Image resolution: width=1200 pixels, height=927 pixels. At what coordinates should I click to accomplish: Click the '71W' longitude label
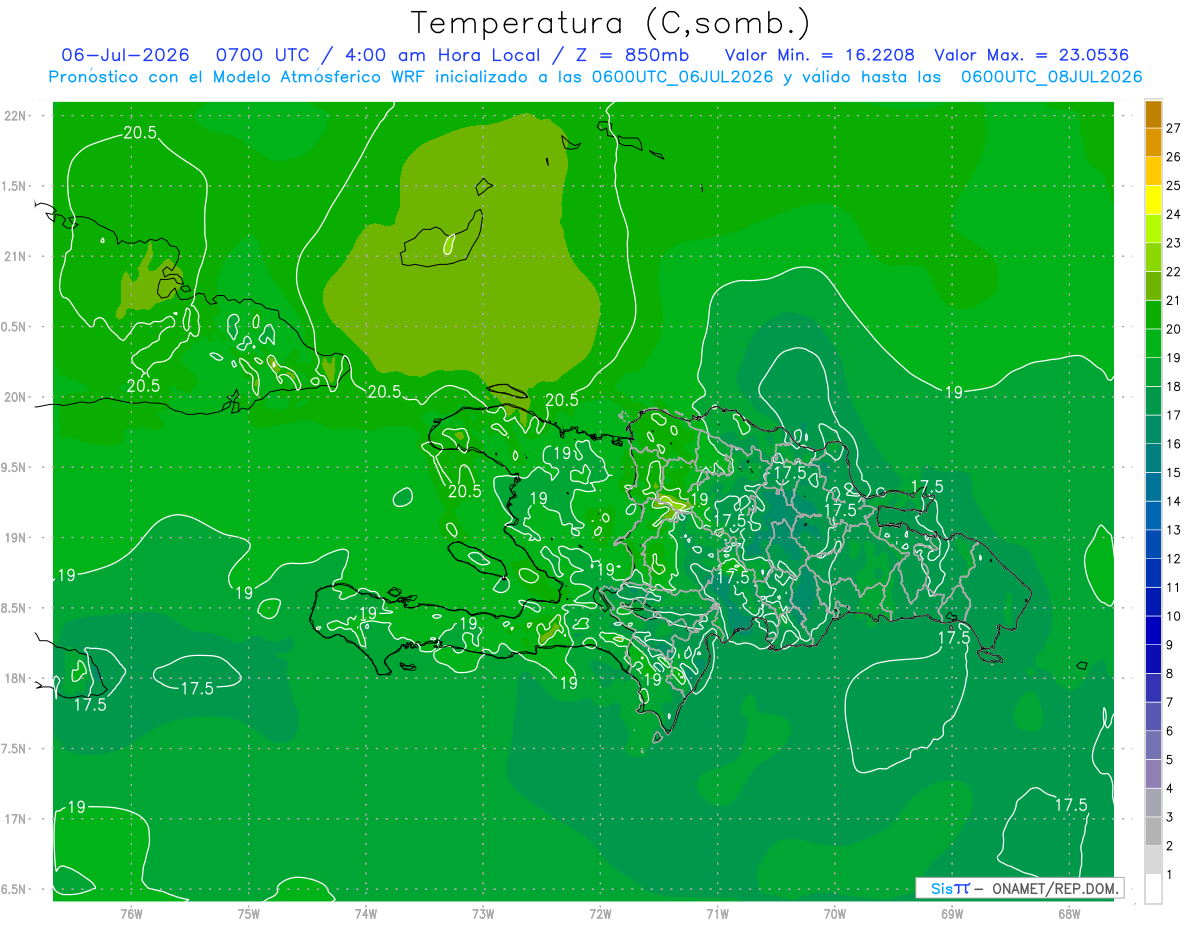[717, 914]
